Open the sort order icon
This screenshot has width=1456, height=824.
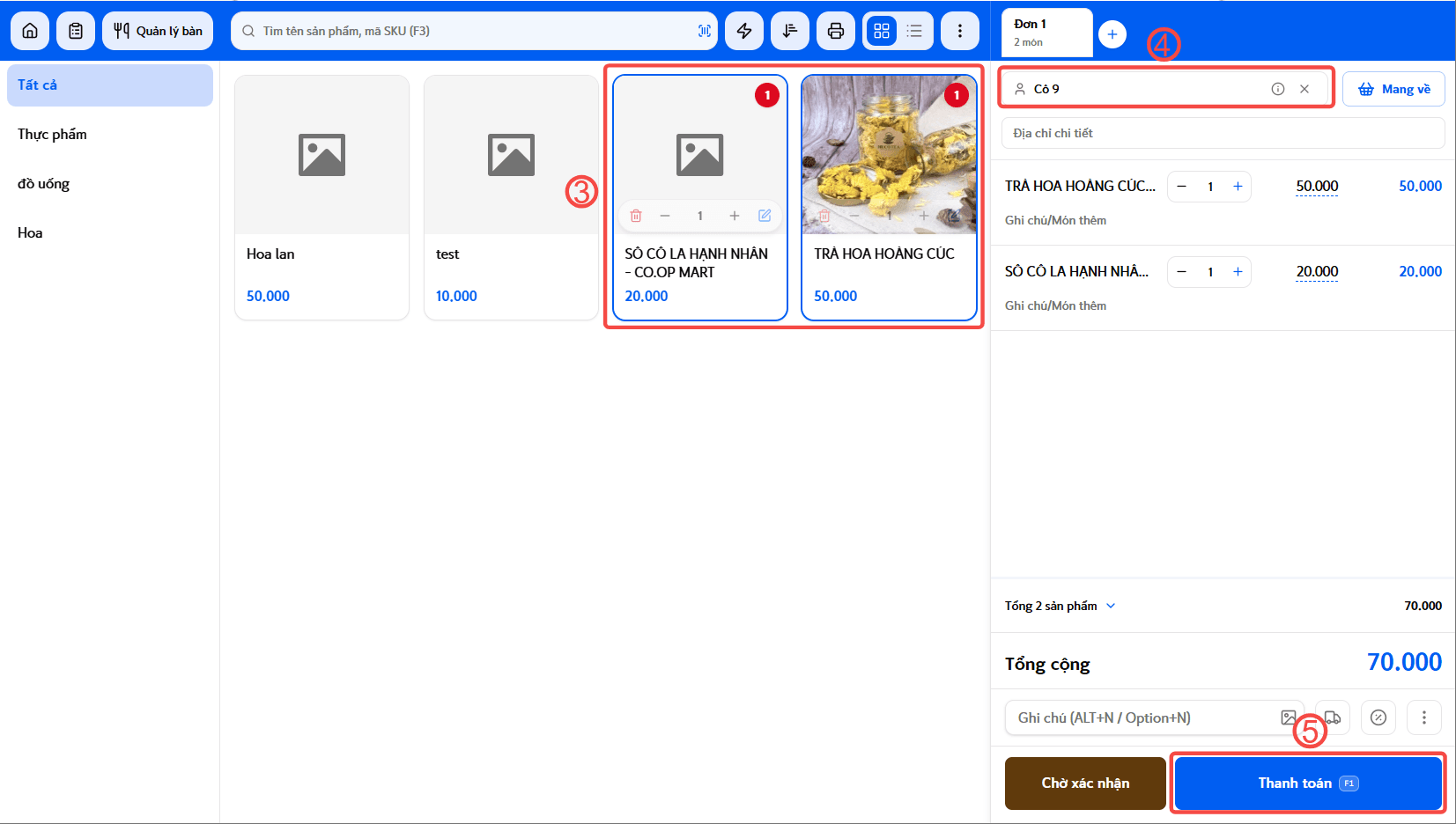click(790, 31)
